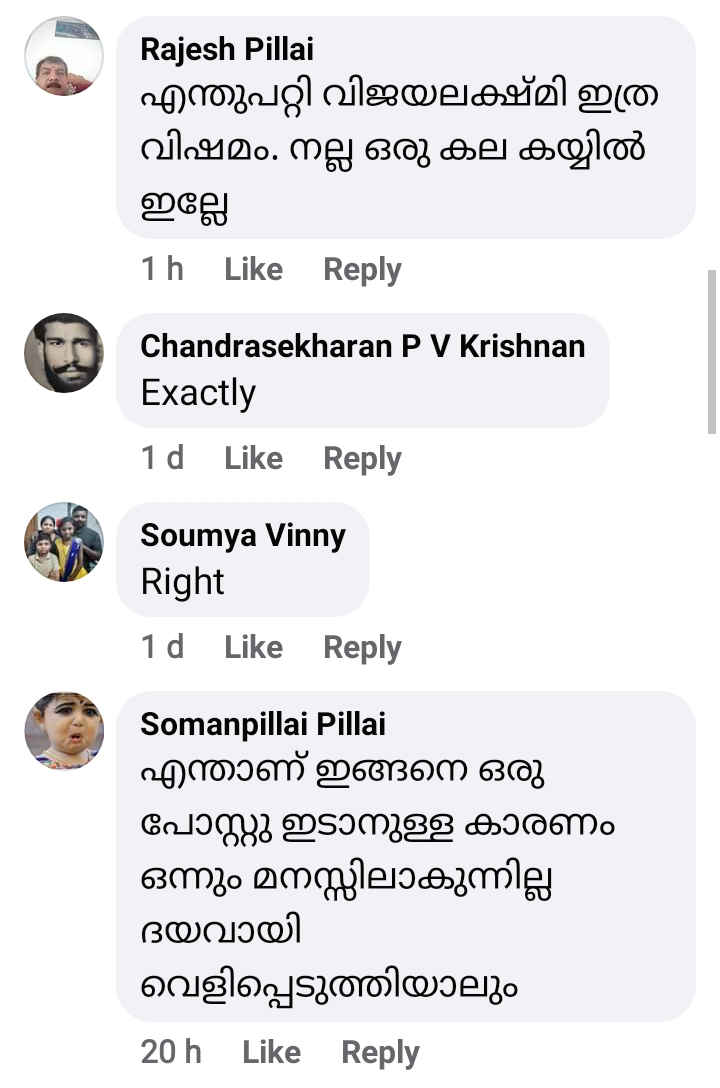Viewport: 720px width, 1088px height.
Task: Open Soumya Vinny's profile picture
Action: point(63,542)
